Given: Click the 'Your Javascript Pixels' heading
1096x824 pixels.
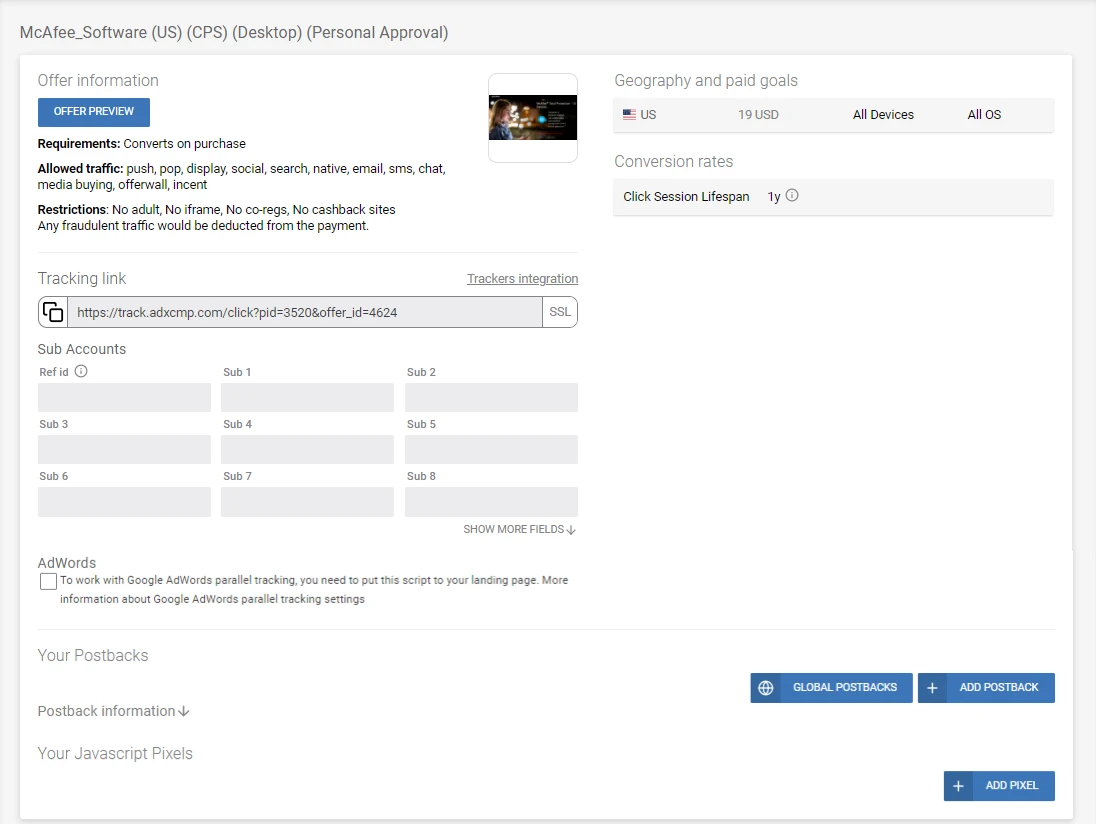Looking at the screenshot, I should [x=115, y=753].
